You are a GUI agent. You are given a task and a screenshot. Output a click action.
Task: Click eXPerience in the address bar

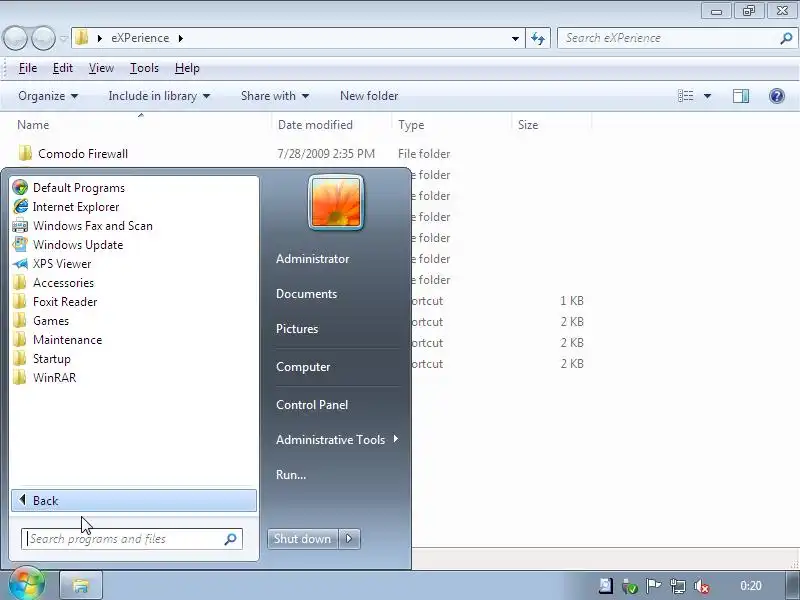[x=140, y=38]
